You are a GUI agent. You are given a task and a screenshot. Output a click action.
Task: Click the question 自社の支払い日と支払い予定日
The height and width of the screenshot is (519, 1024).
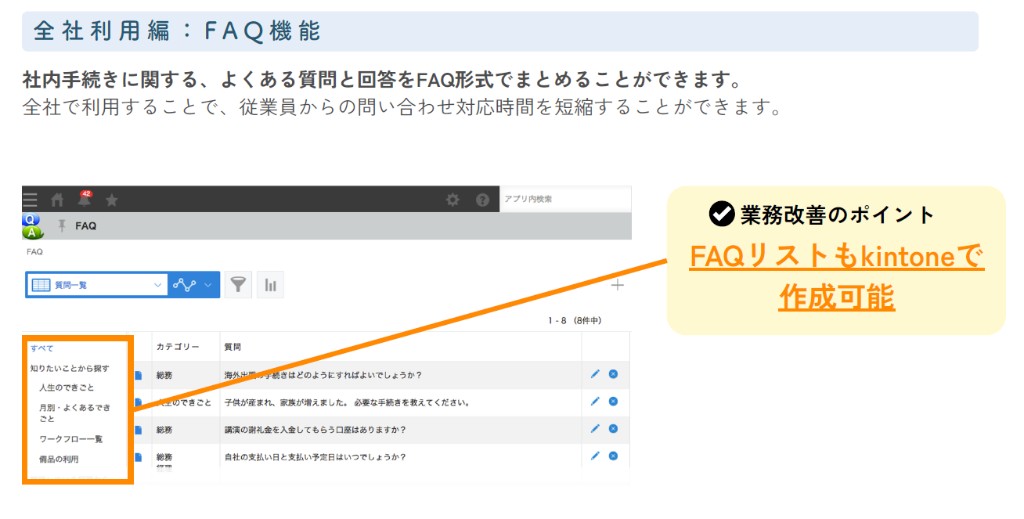315,457
